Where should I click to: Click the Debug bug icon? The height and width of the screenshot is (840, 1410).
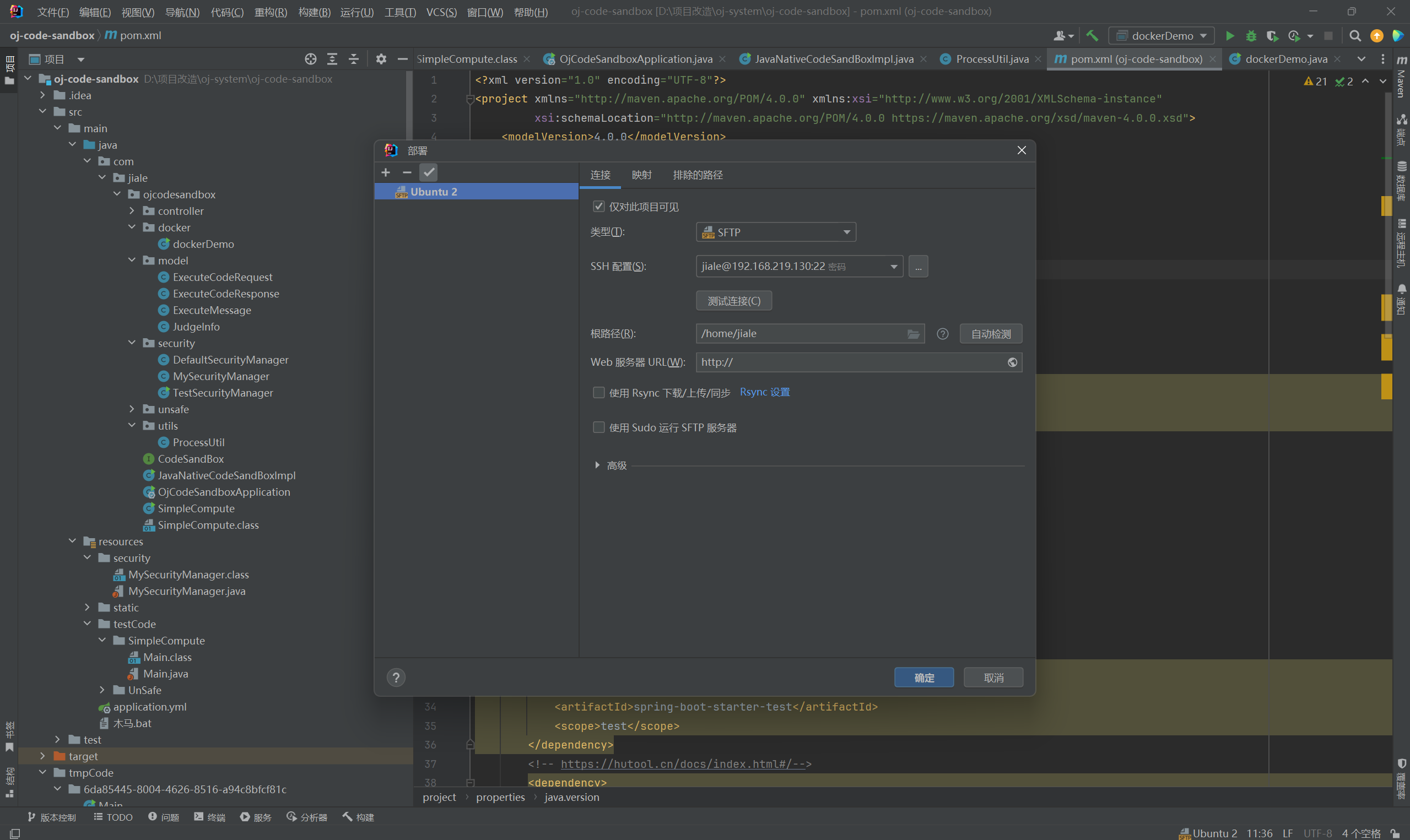pyautogui.click(x=1251, y=36)
